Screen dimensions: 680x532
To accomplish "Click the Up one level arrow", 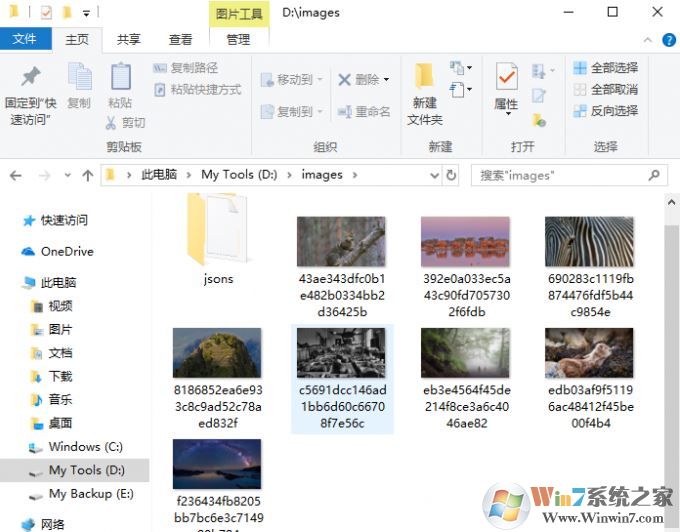I will pyautogui.click(x=88, y=176).
